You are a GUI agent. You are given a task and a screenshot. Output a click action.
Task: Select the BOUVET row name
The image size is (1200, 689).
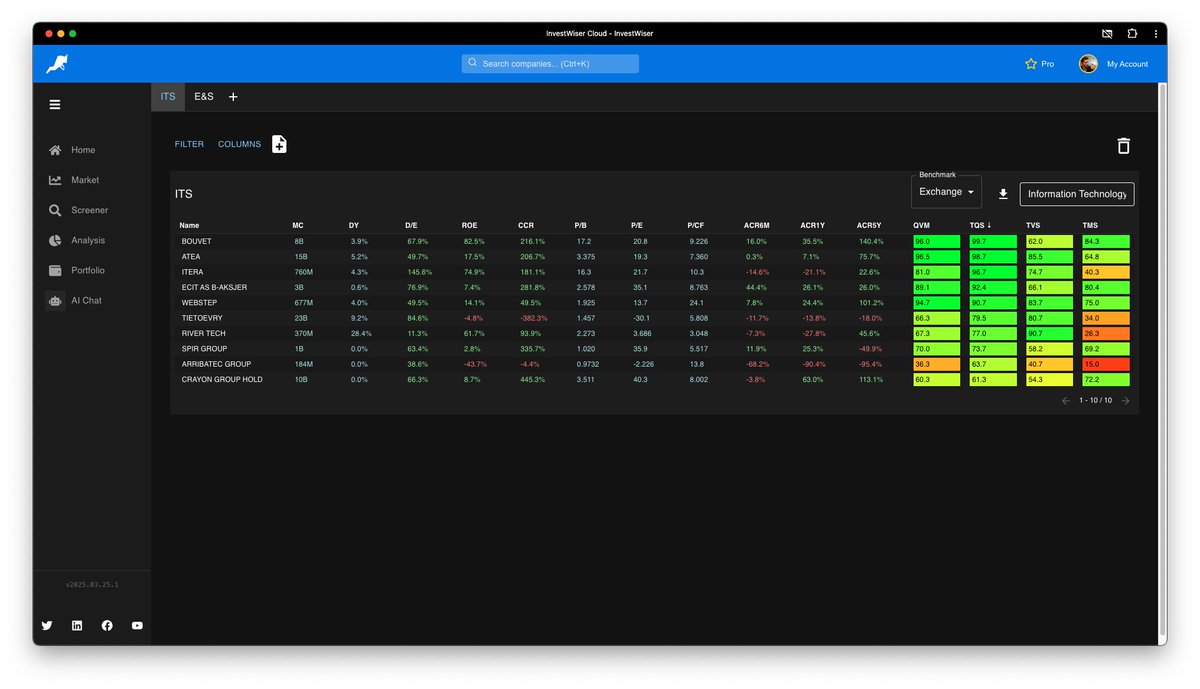[x=196, y=241]
